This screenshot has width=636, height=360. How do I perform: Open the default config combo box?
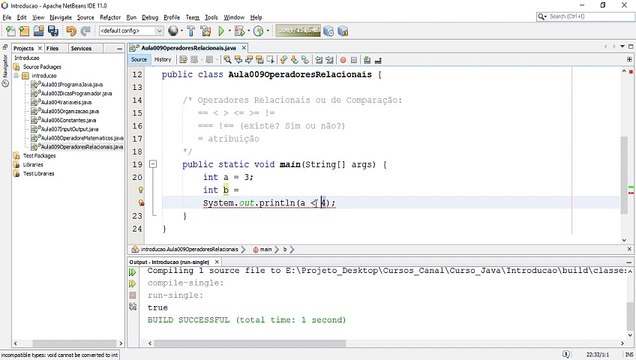[131, 31]
